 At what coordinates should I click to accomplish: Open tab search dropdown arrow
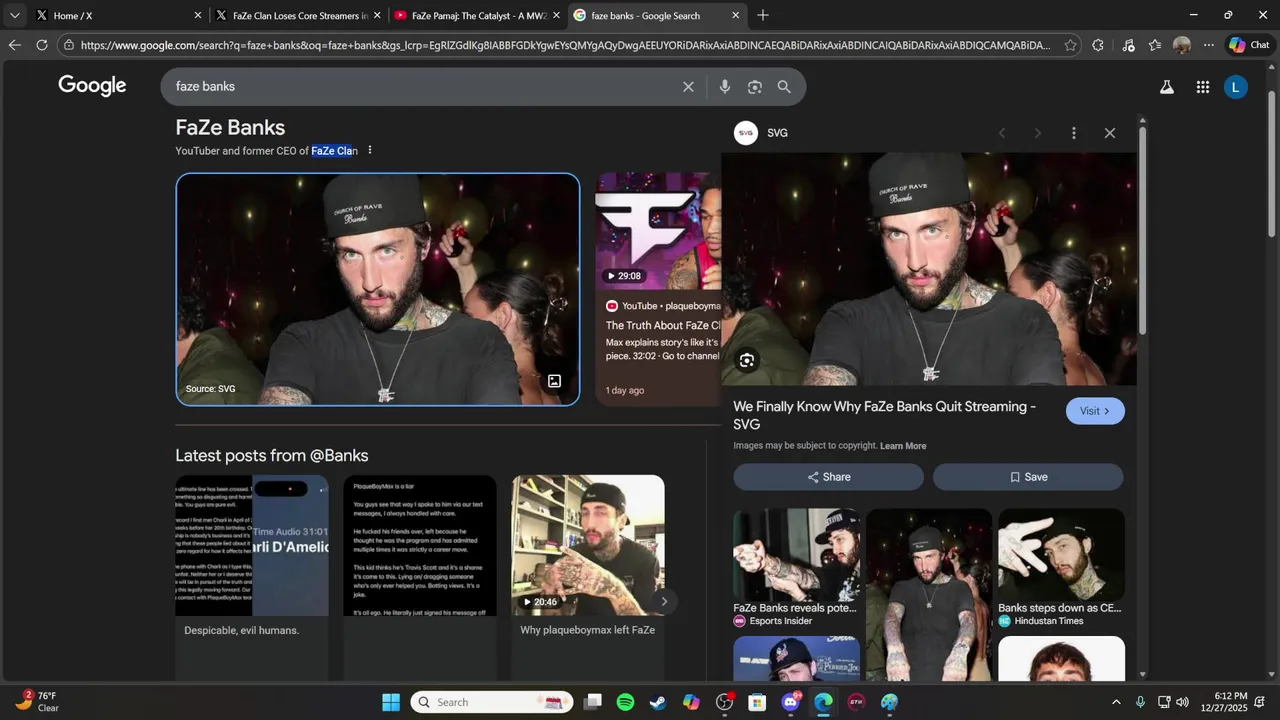14,15
